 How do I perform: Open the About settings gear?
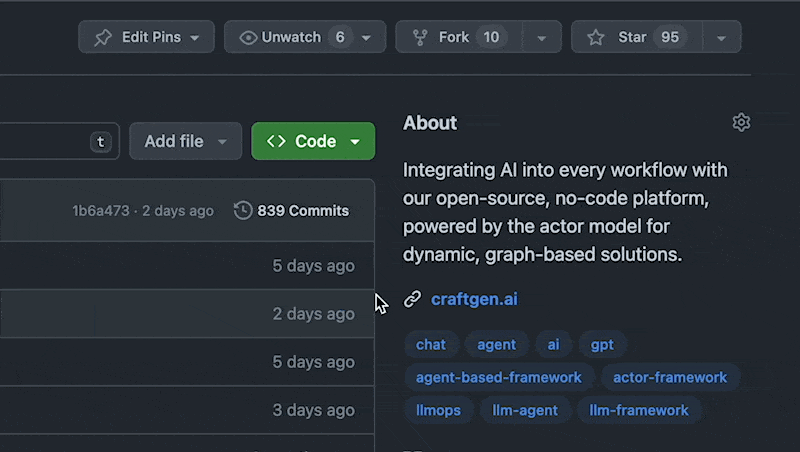[x=741, y=122]
